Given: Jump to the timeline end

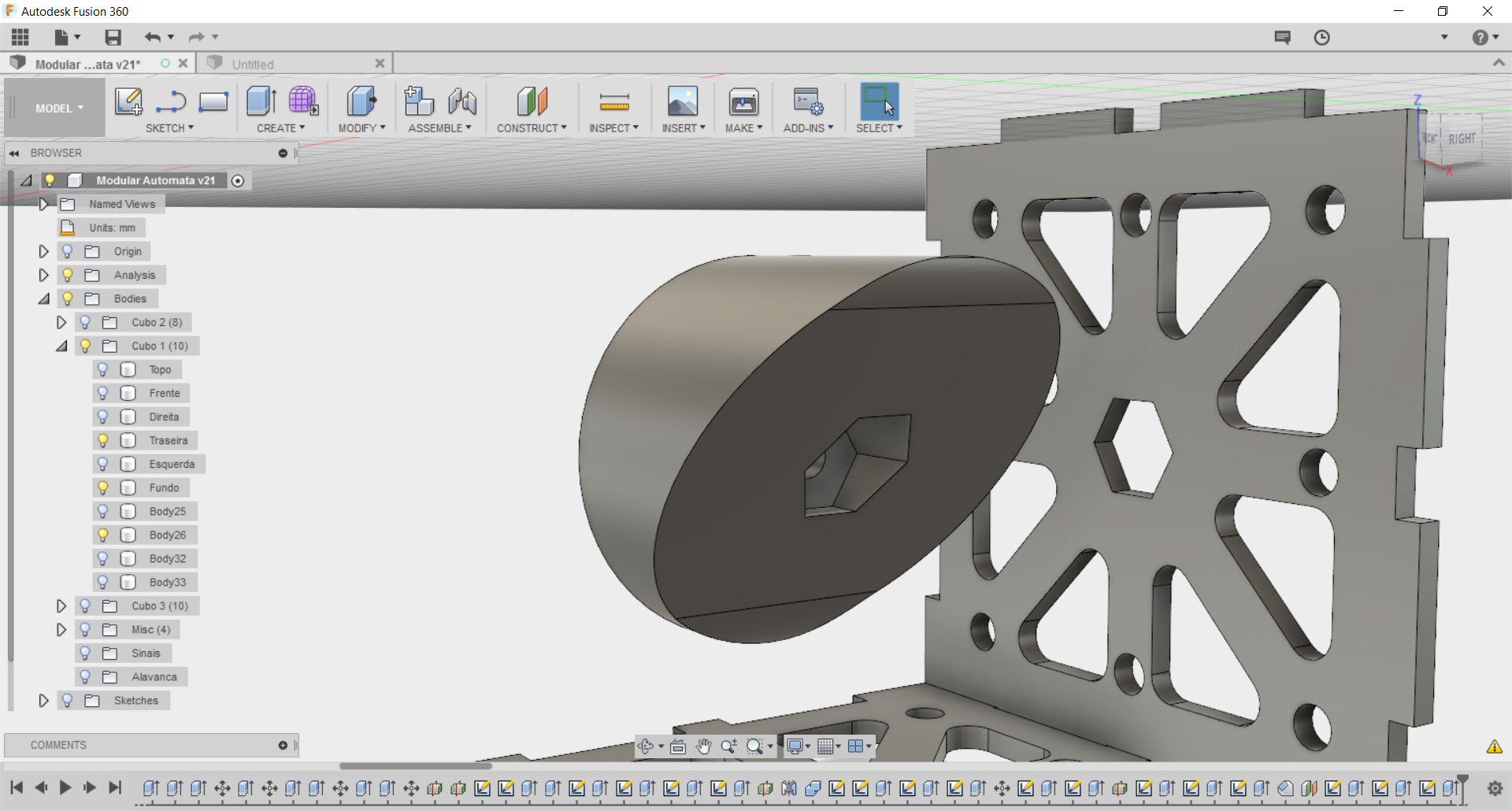Looking at the screenshot, I should [115, 787].
